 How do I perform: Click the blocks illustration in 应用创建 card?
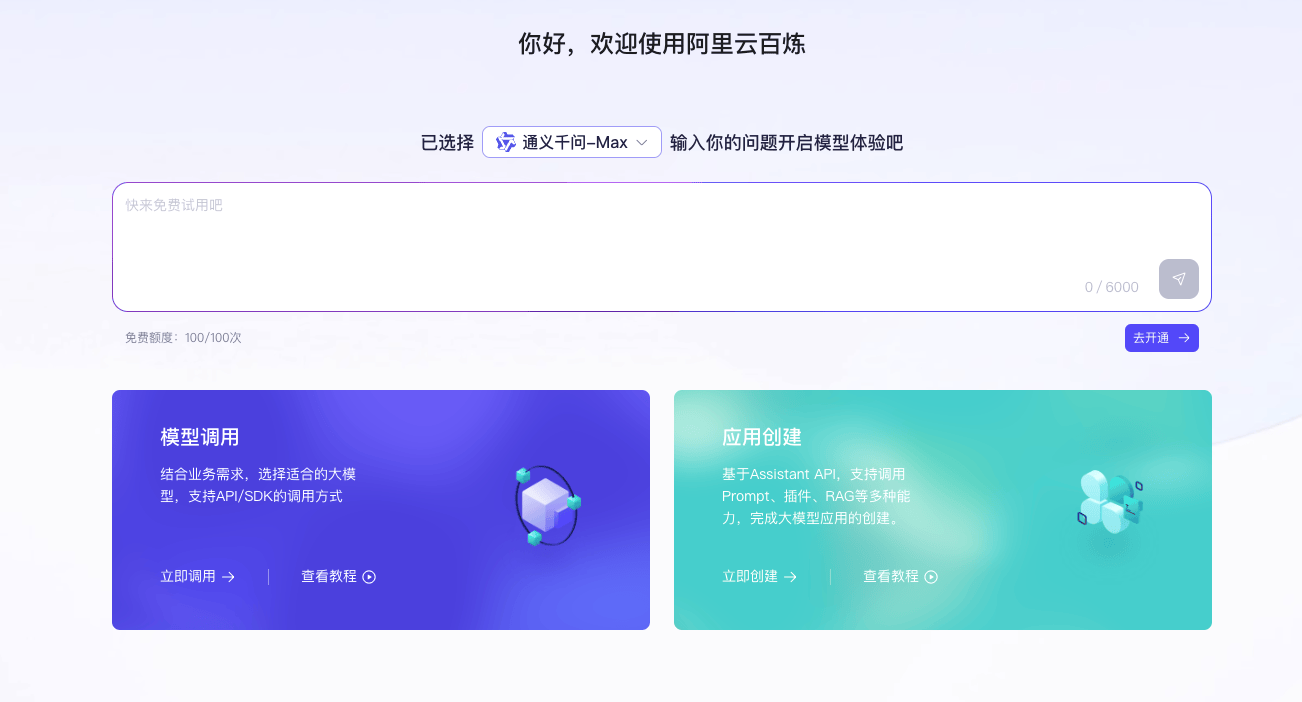pyautogui.click(x=1110, y=501)
